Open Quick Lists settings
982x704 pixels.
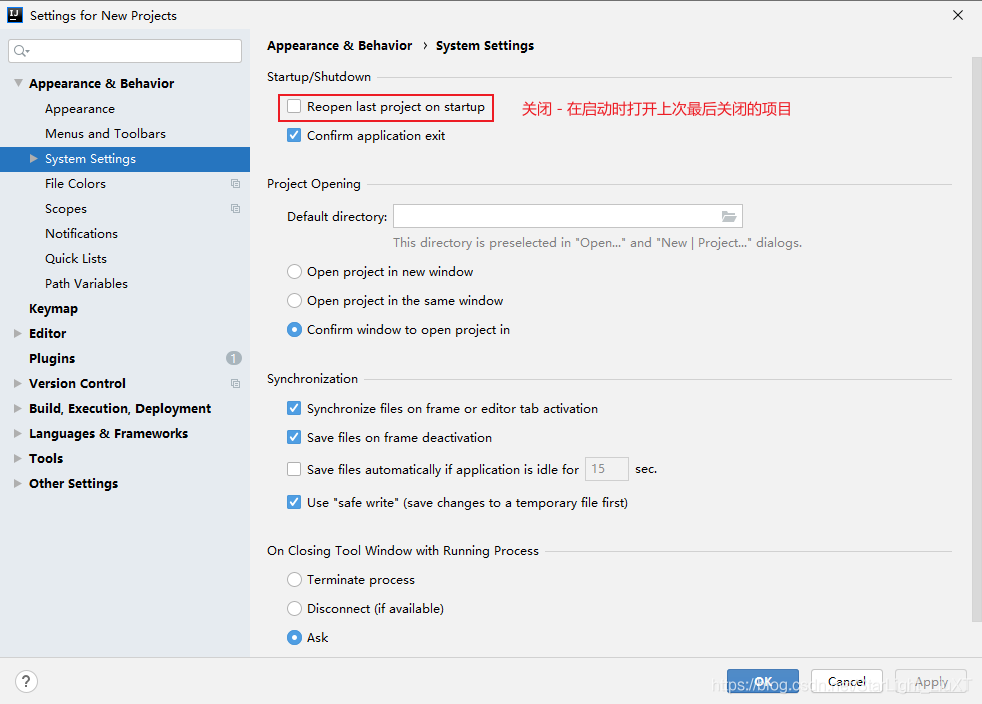(x=76, y=259)
